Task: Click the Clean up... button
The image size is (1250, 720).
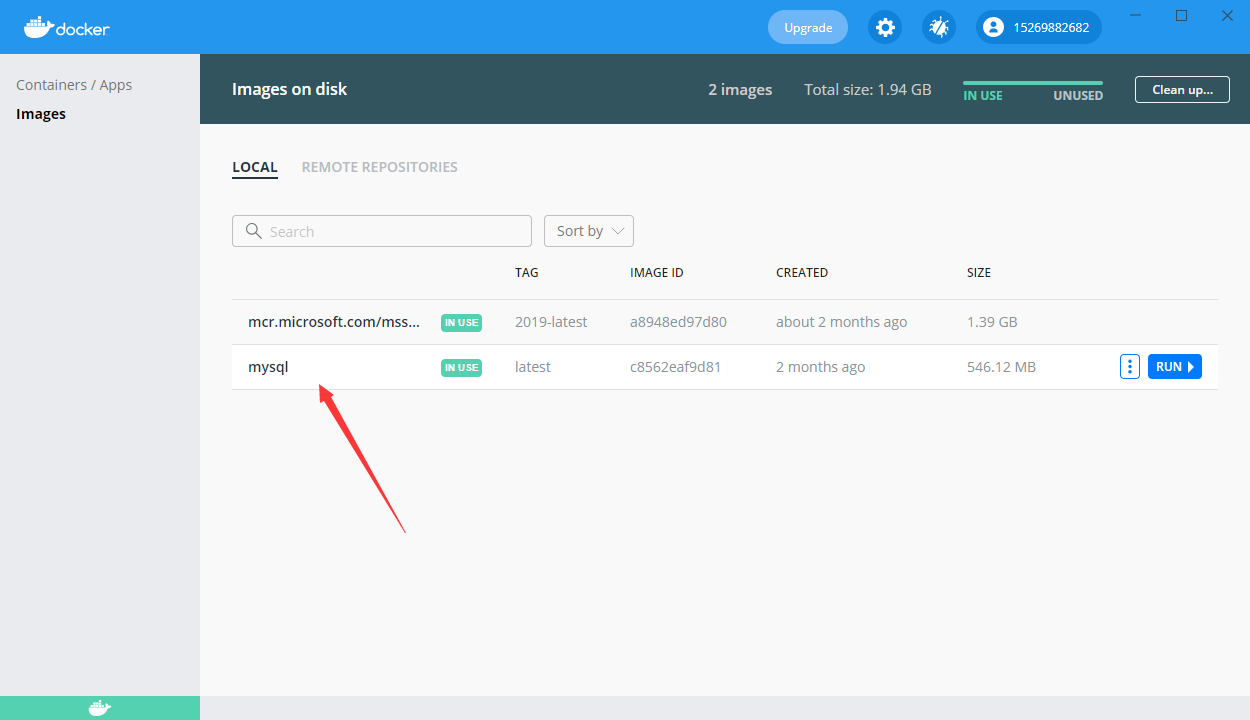Action: [1182, 89]
